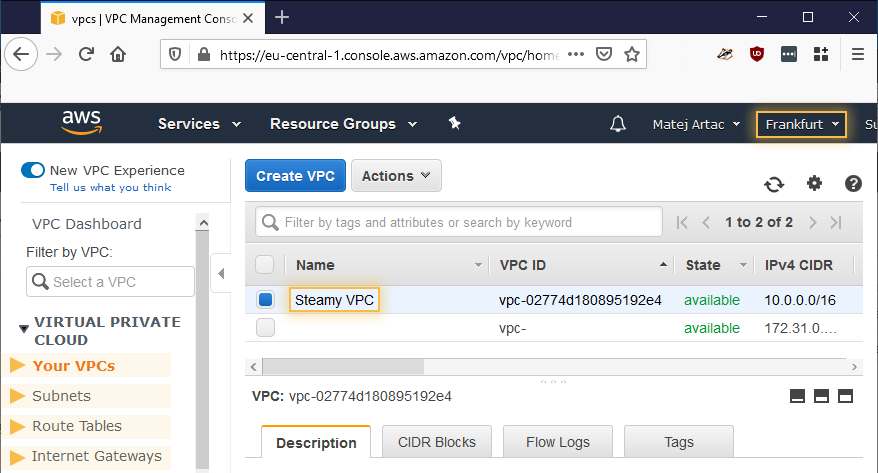
Task: Open the help question mark icon
Action: tap(853, 184)
